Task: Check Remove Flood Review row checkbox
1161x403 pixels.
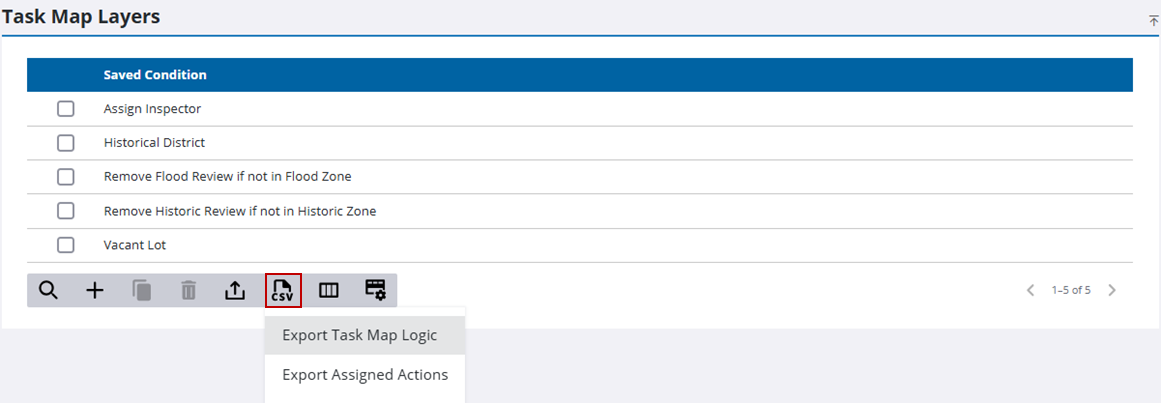Action: point(66,177)
